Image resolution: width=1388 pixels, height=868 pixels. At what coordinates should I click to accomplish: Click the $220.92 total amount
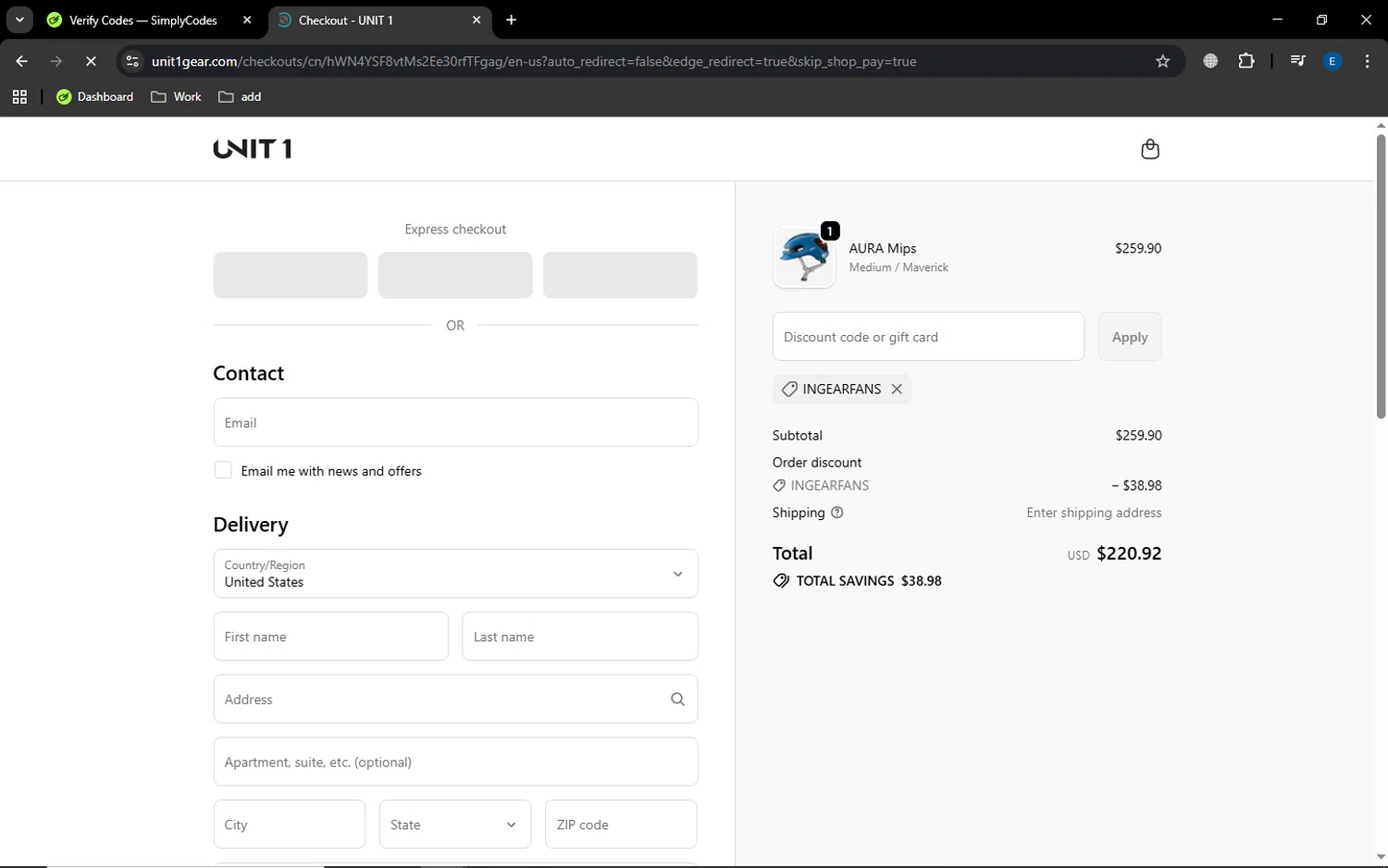click(x=1129, y=553)
